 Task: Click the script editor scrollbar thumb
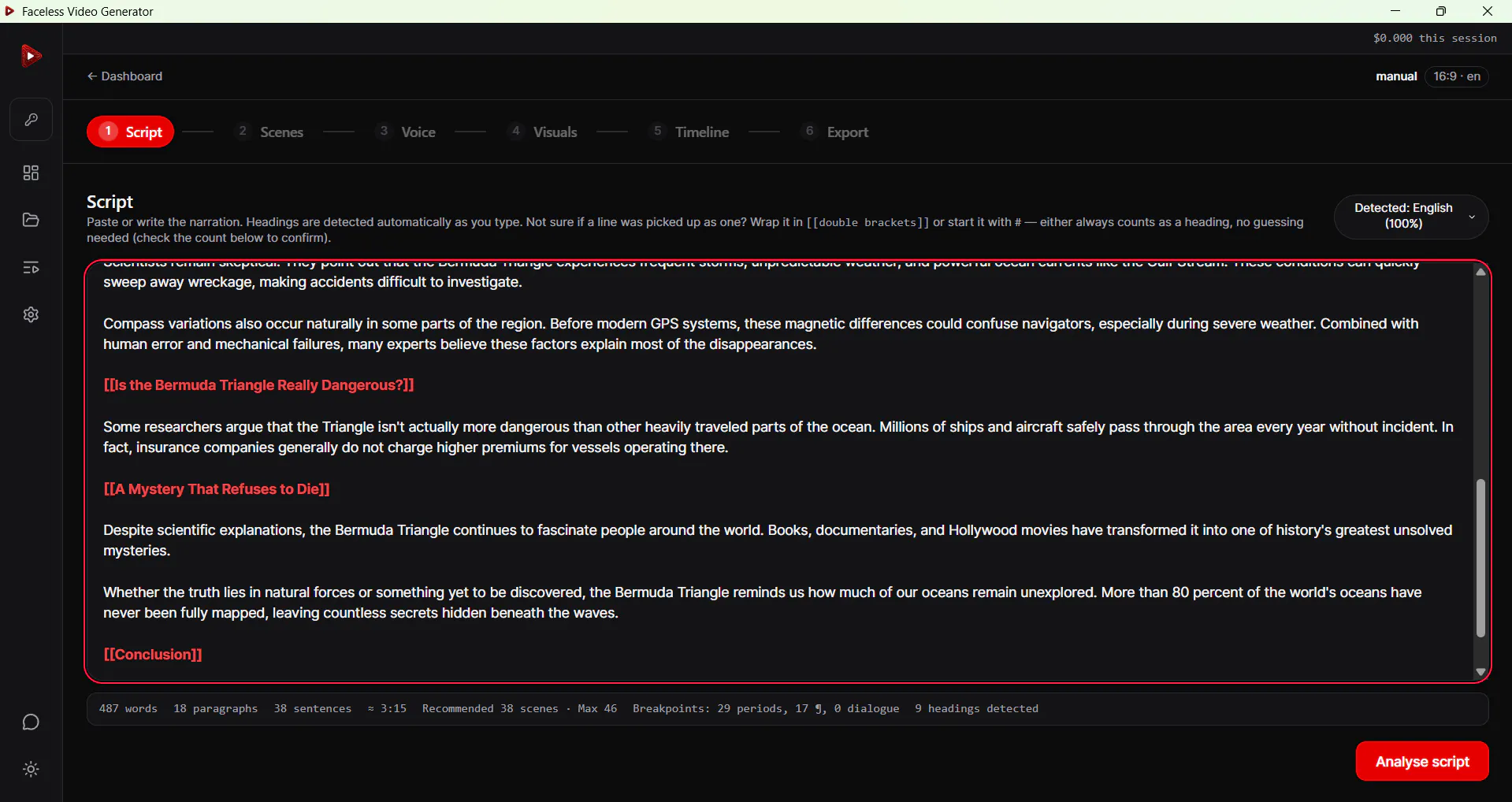[1480, 558]
